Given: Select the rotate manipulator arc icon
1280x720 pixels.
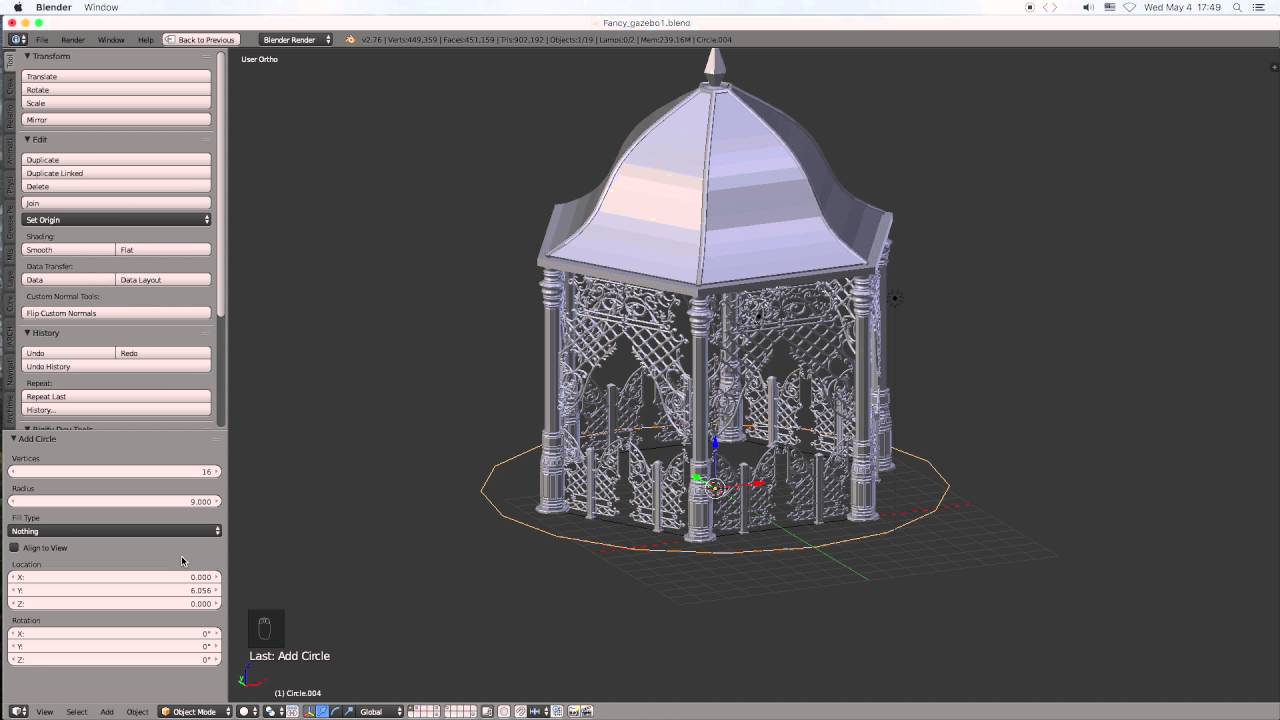Looking at the screenshot, I should click(335, 711).
